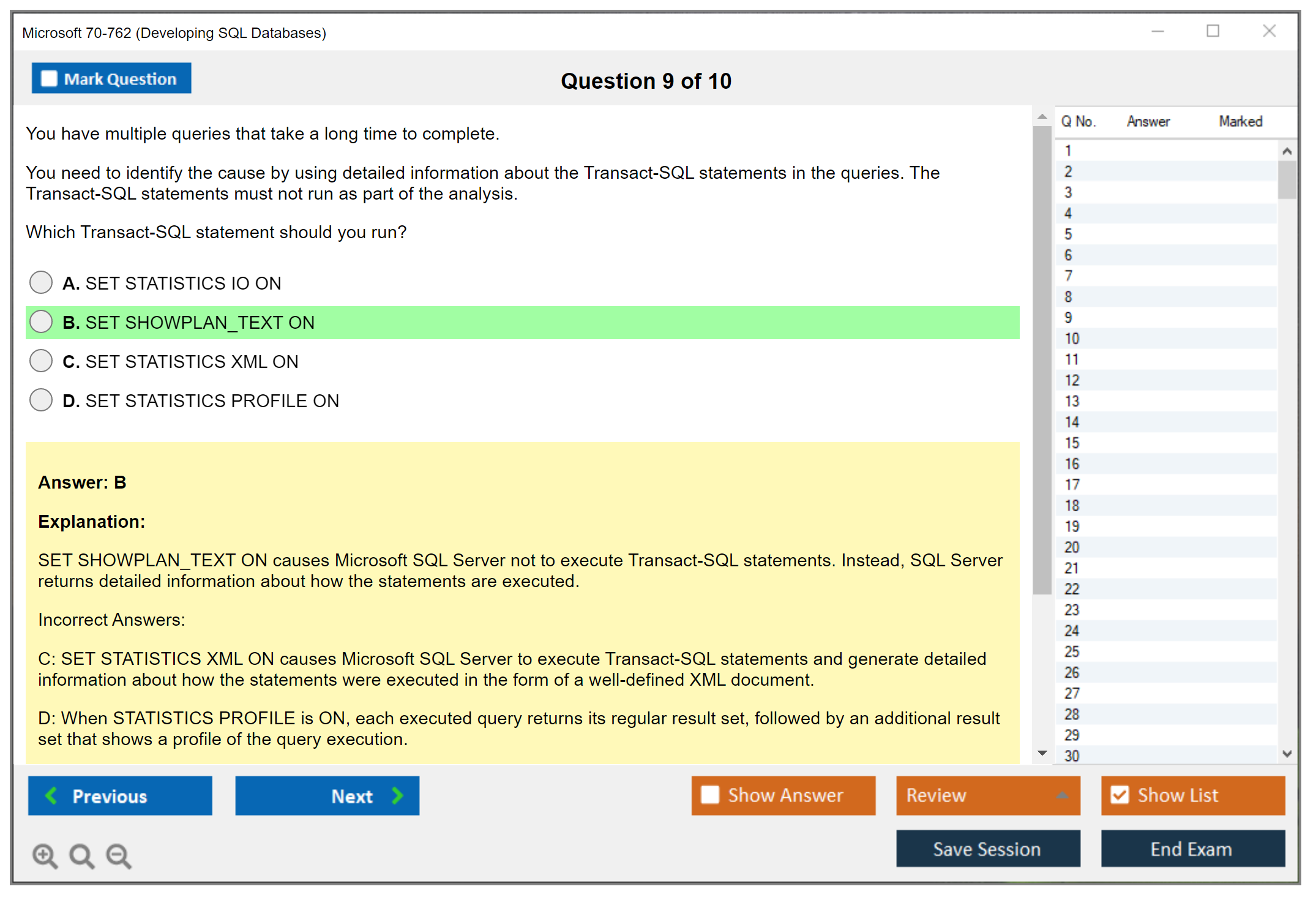The height and width of the screenshot is (900, 1316).
Task: Click the zoom in magnifier icon
Action: point(45,855)
